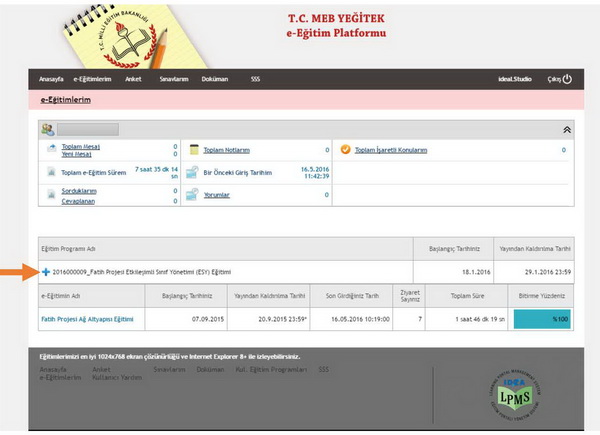
Task: Click the T.C. MEB YEĞİTEK e-Eğitim Platformu title
Action: (336, 26)
